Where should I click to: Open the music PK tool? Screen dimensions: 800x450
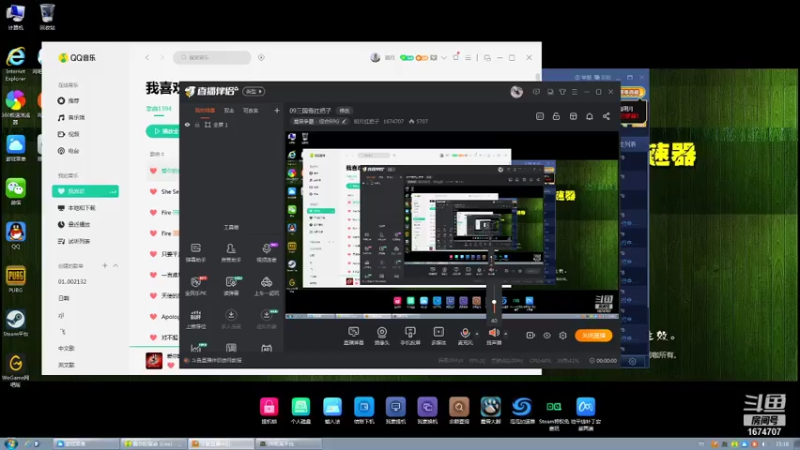[195, 286]
